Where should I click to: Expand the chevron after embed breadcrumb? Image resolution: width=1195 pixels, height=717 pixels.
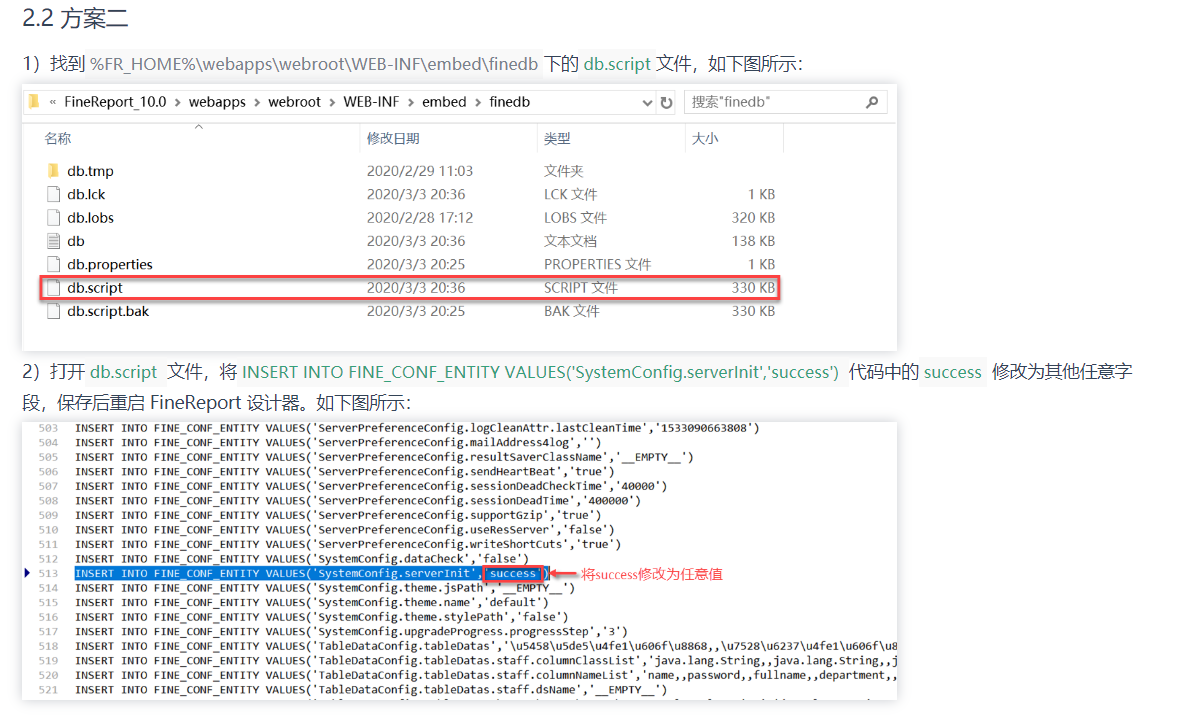point(478,103)
